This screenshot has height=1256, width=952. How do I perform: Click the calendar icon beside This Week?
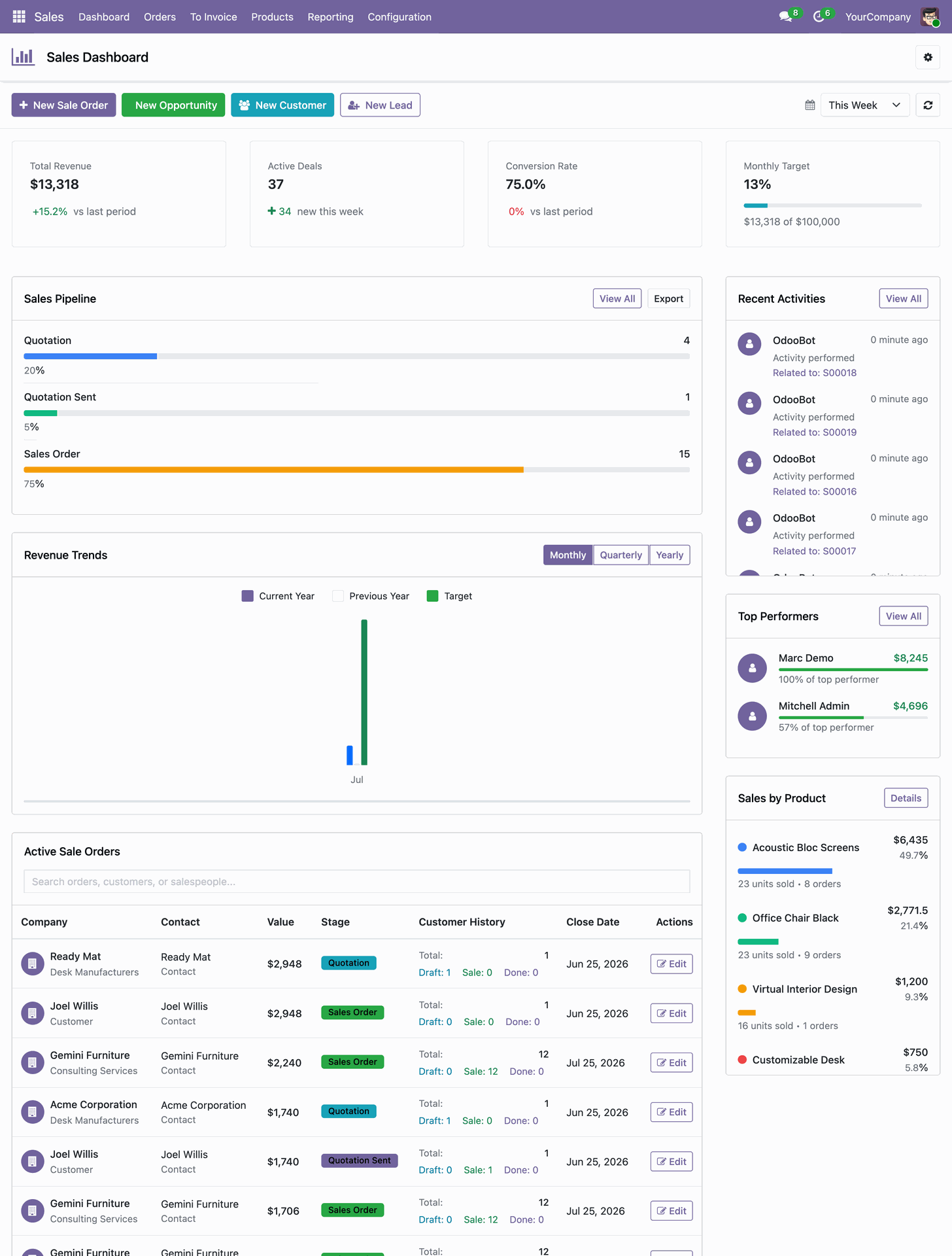click(x=810, y=105)
